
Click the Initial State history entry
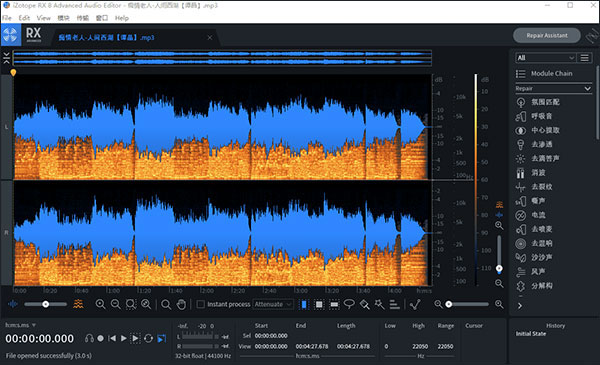[530, 334]
